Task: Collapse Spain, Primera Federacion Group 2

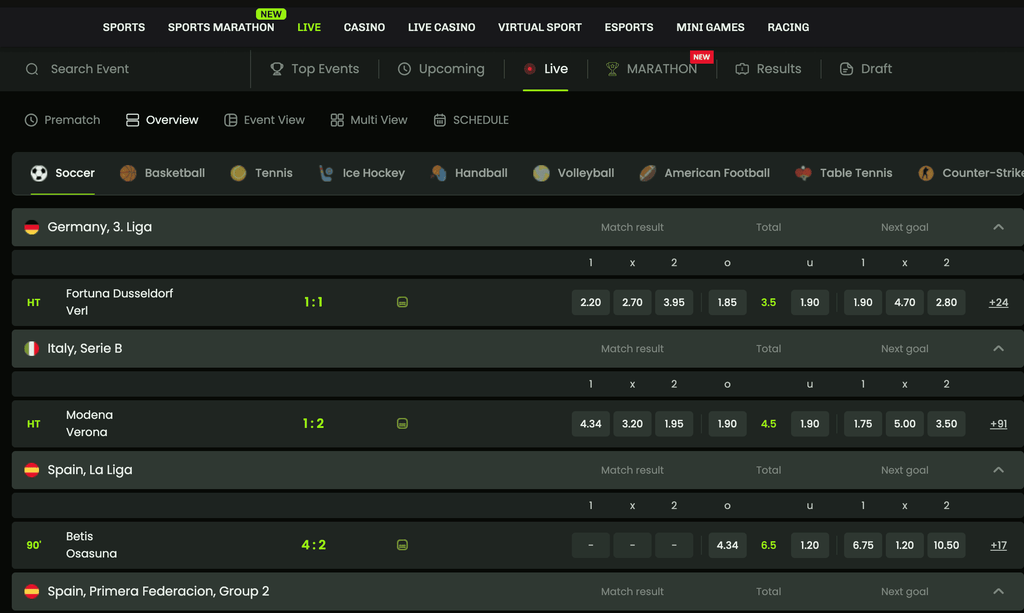Action: point(999,591)
